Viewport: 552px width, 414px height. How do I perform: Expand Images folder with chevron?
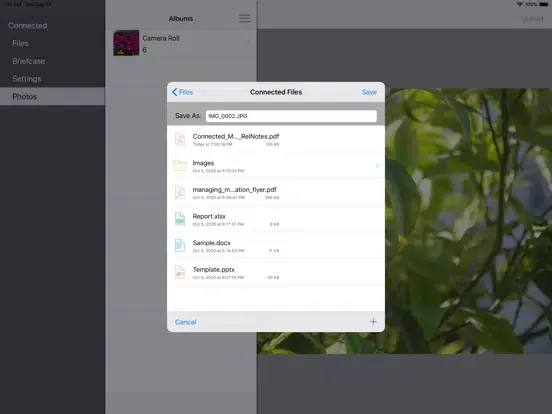(377, 165)
